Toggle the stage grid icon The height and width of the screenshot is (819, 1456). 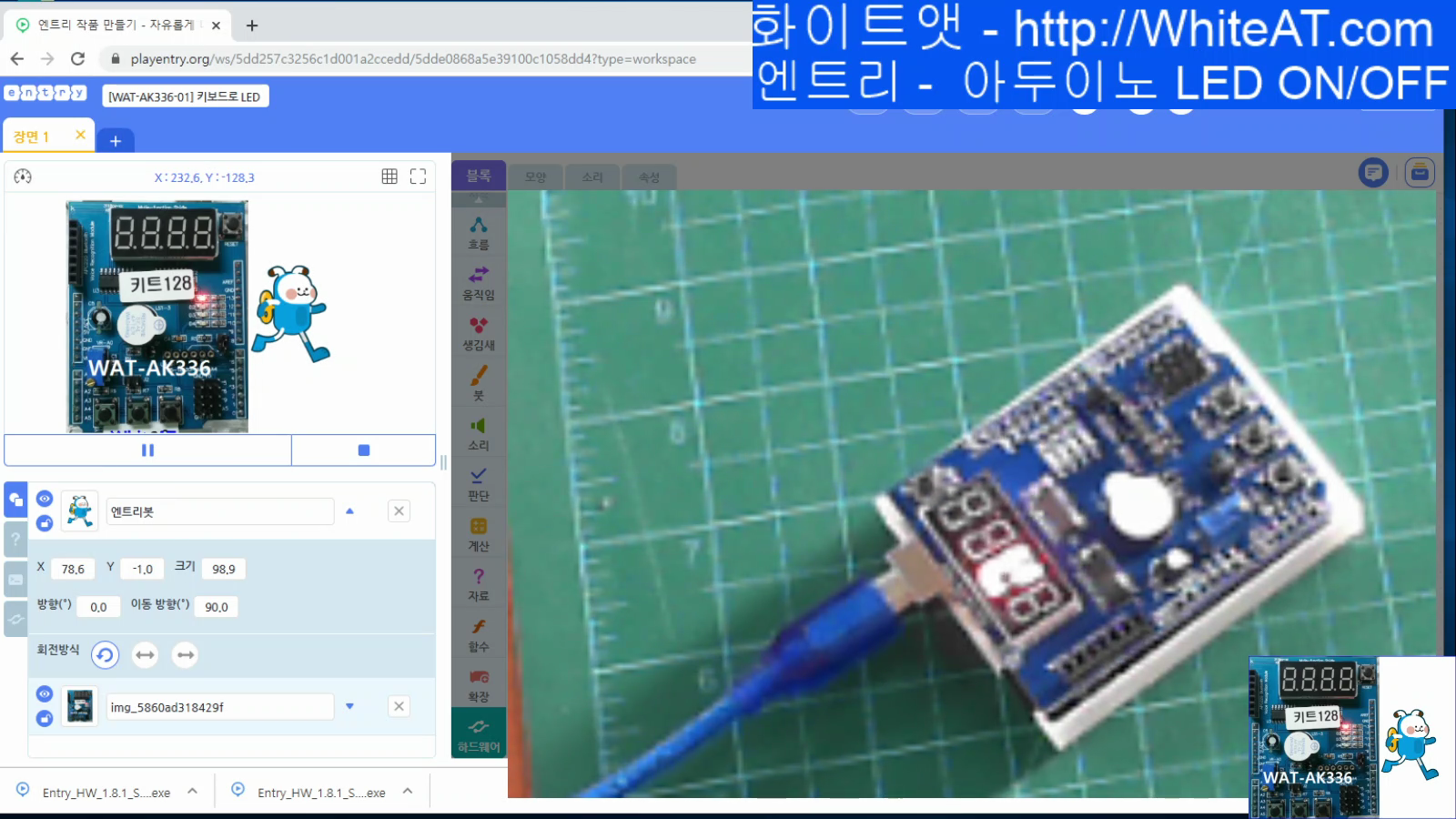(x=389, y=177)
